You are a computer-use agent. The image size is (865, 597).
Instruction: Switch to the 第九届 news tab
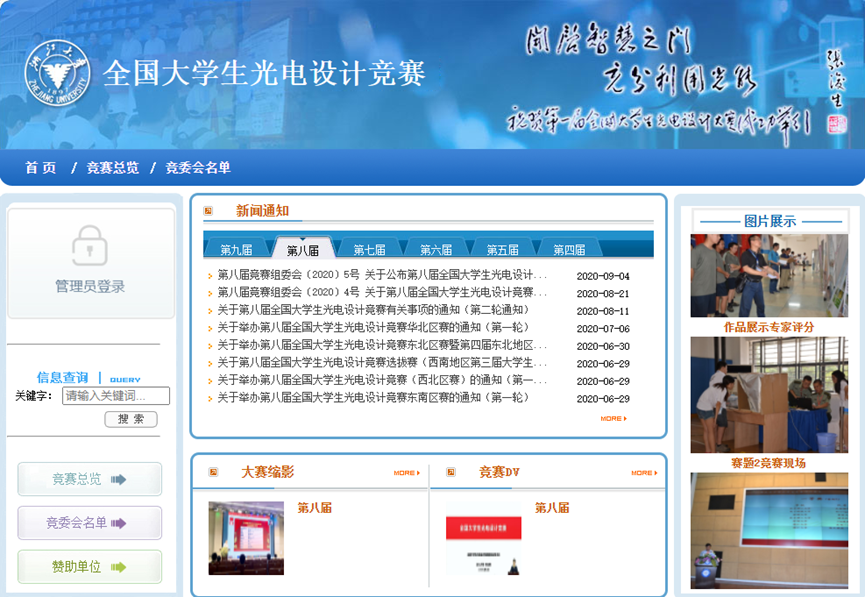[236, 250]
